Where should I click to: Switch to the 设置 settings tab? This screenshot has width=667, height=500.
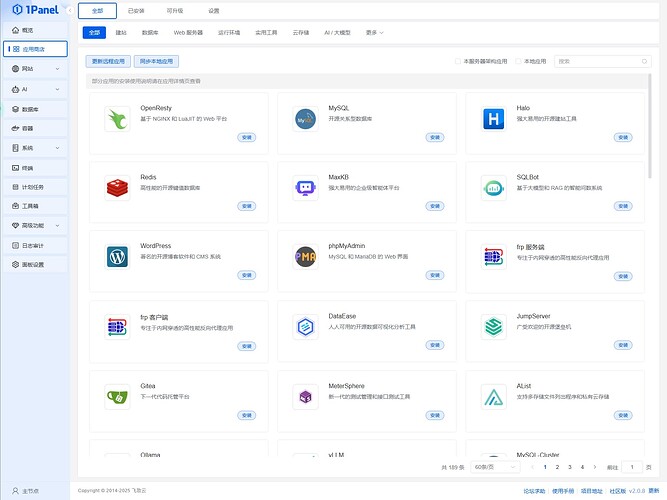tap(214, 11)
